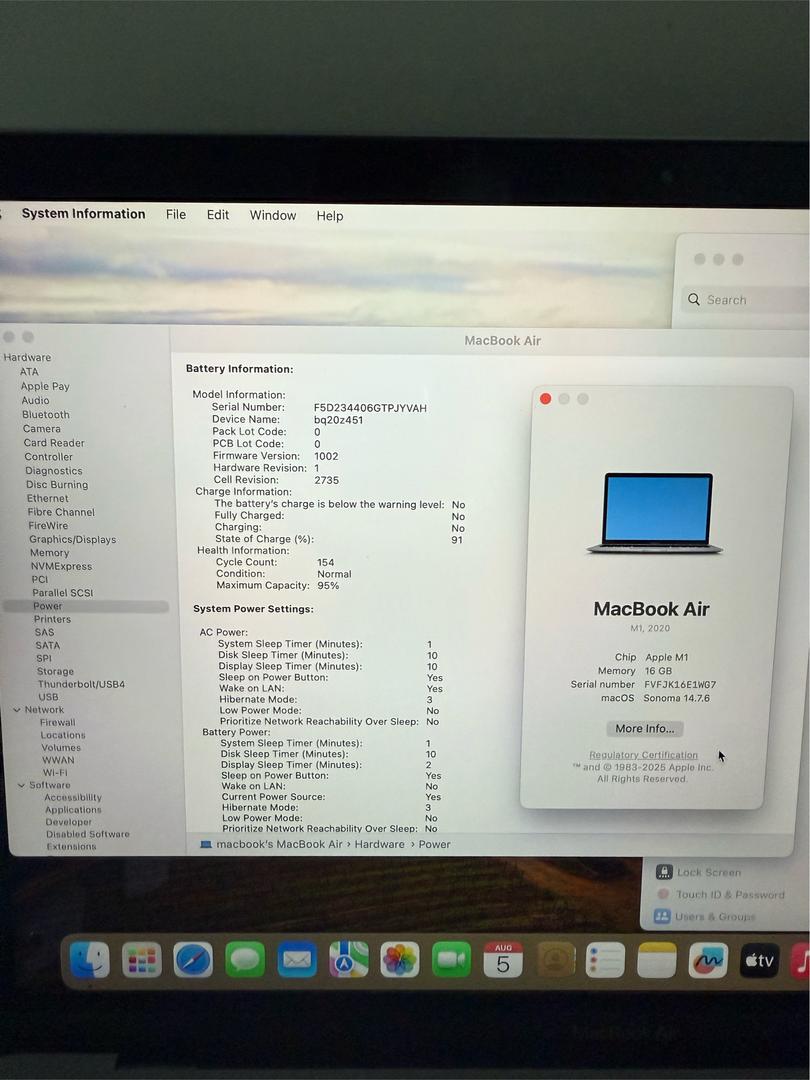The width and height of the screenshot is (810, 1080).
Task: Select Wi-Fi under Network
Action: (x=55, y=773)
